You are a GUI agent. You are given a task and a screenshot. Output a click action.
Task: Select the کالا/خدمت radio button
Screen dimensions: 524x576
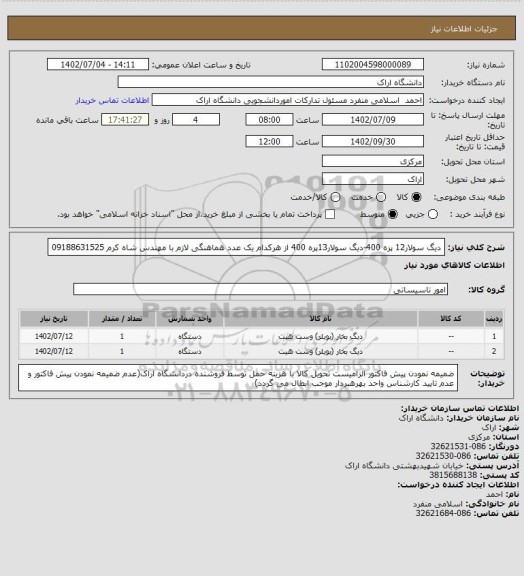(x=335, y=197)
